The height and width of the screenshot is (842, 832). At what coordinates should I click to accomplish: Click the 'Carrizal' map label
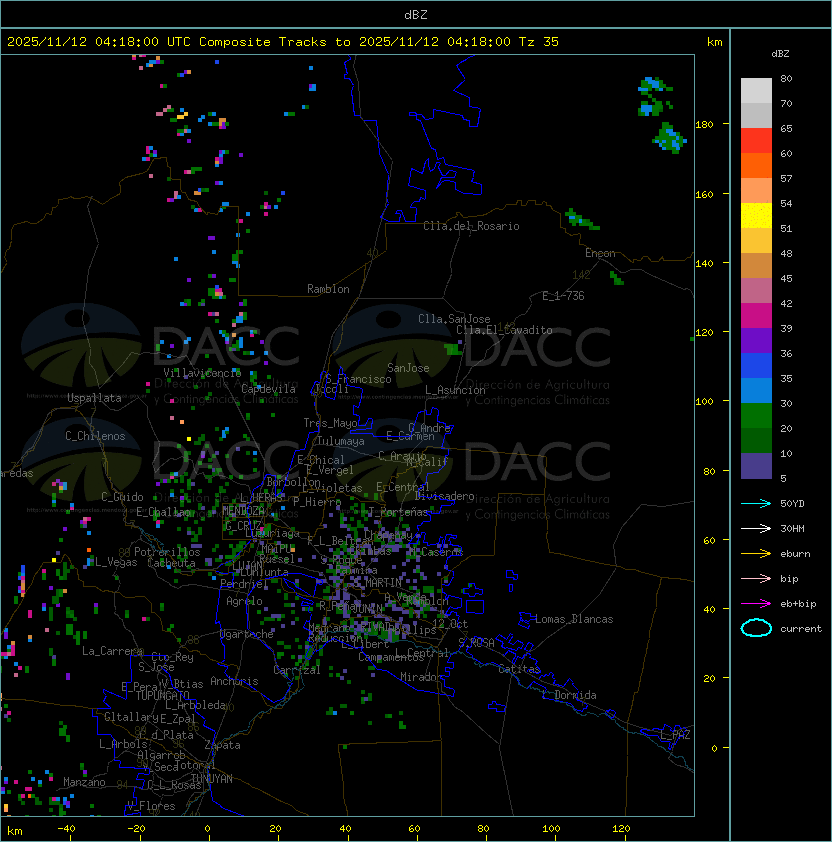click(296, 670)
